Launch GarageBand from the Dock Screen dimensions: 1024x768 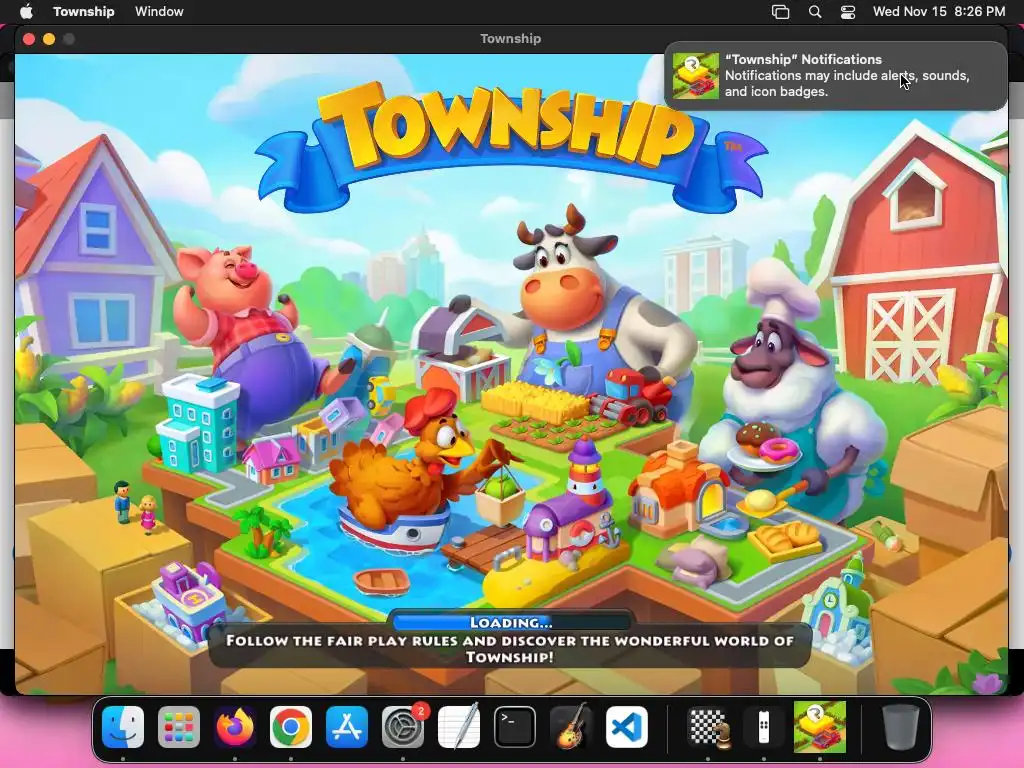(571, 727)
